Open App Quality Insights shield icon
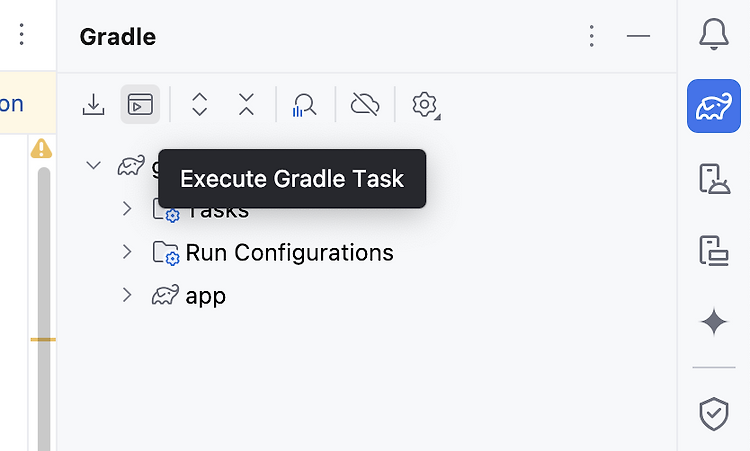The image size is (750, 451). [x=714, y=414]
